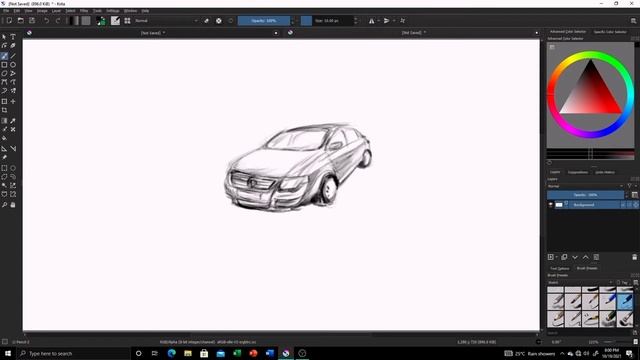Delete the selected layer
Viewport: 640px width, 360px height.
point(634,258)
